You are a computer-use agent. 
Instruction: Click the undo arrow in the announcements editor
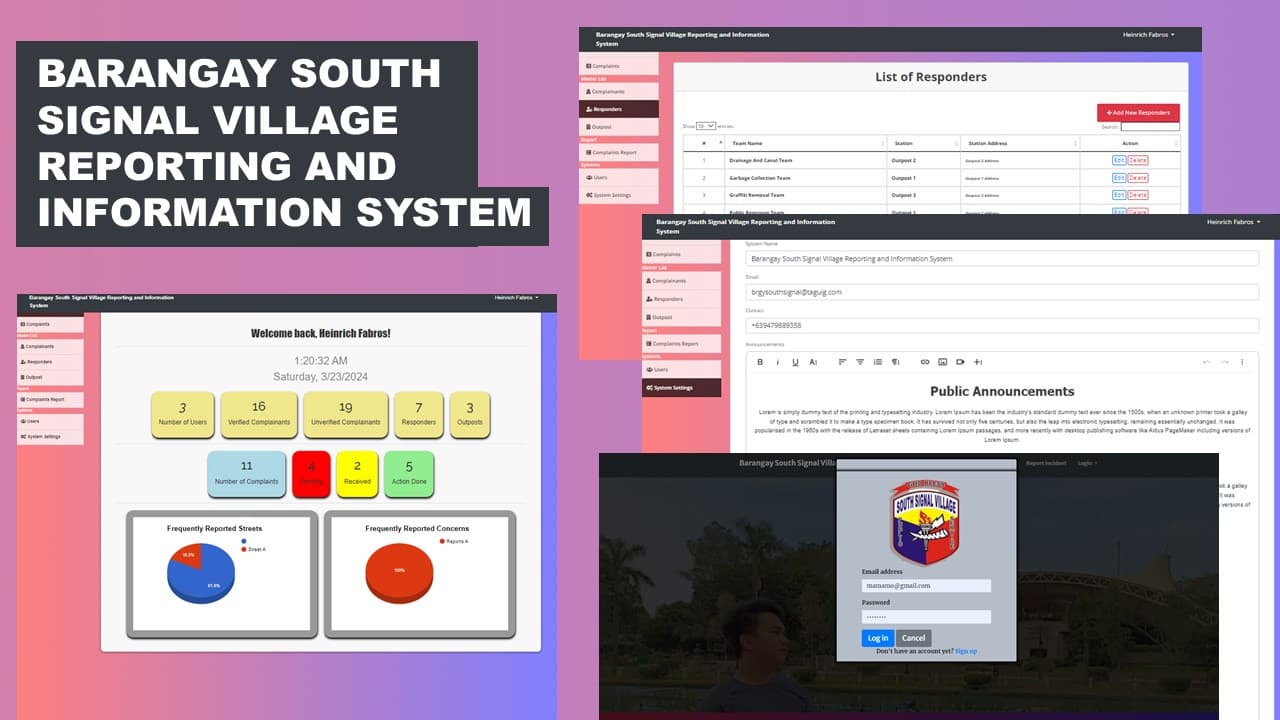tap(1207, 362)
